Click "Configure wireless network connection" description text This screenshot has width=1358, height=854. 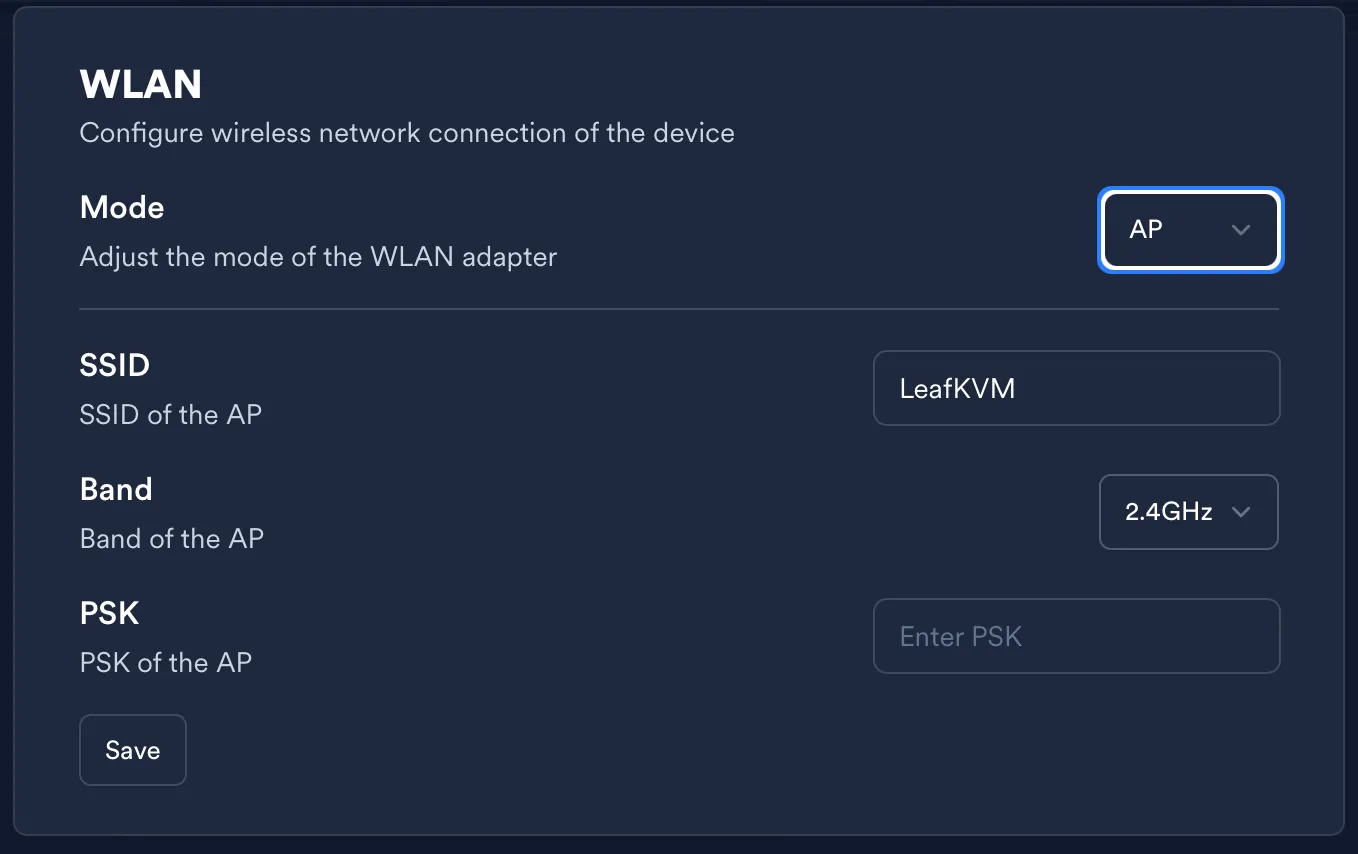pos(407,133)
